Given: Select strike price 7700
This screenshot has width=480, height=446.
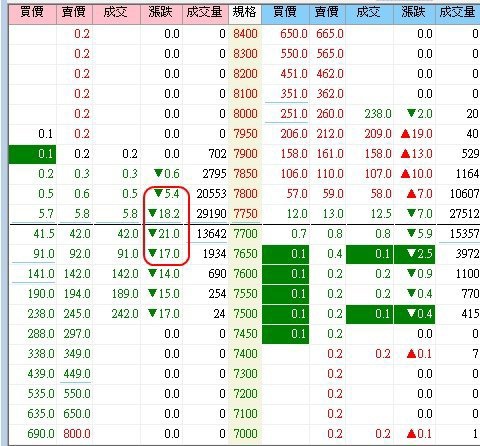Looking at the screenshot, I should [245, 234].
